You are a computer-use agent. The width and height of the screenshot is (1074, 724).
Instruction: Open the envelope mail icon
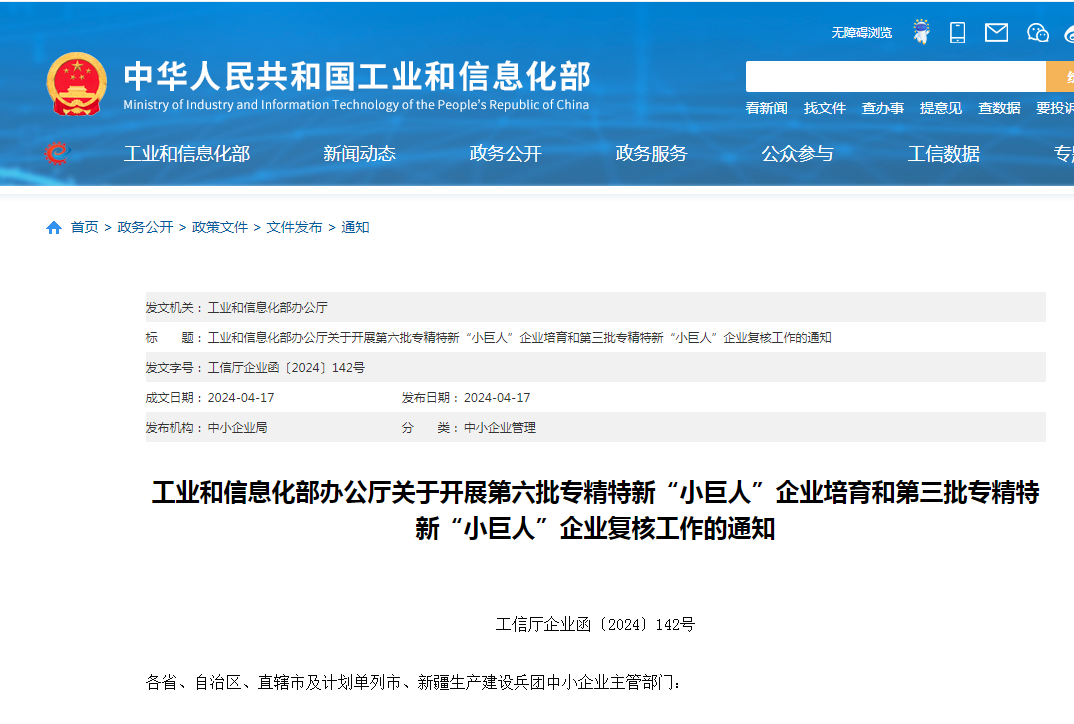tap(996, 33)
